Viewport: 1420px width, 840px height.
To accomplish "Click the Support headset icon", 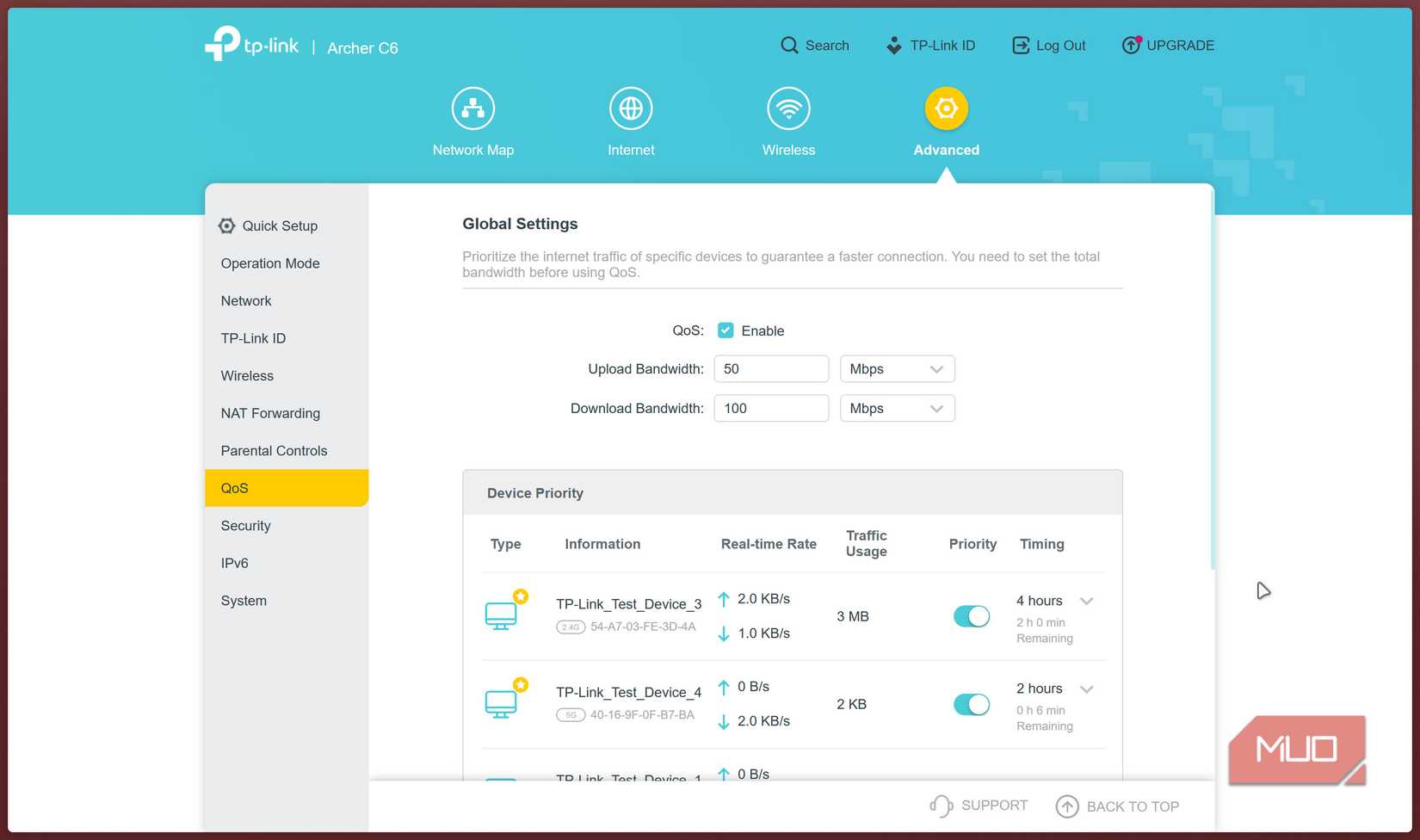I will (941, 806).
